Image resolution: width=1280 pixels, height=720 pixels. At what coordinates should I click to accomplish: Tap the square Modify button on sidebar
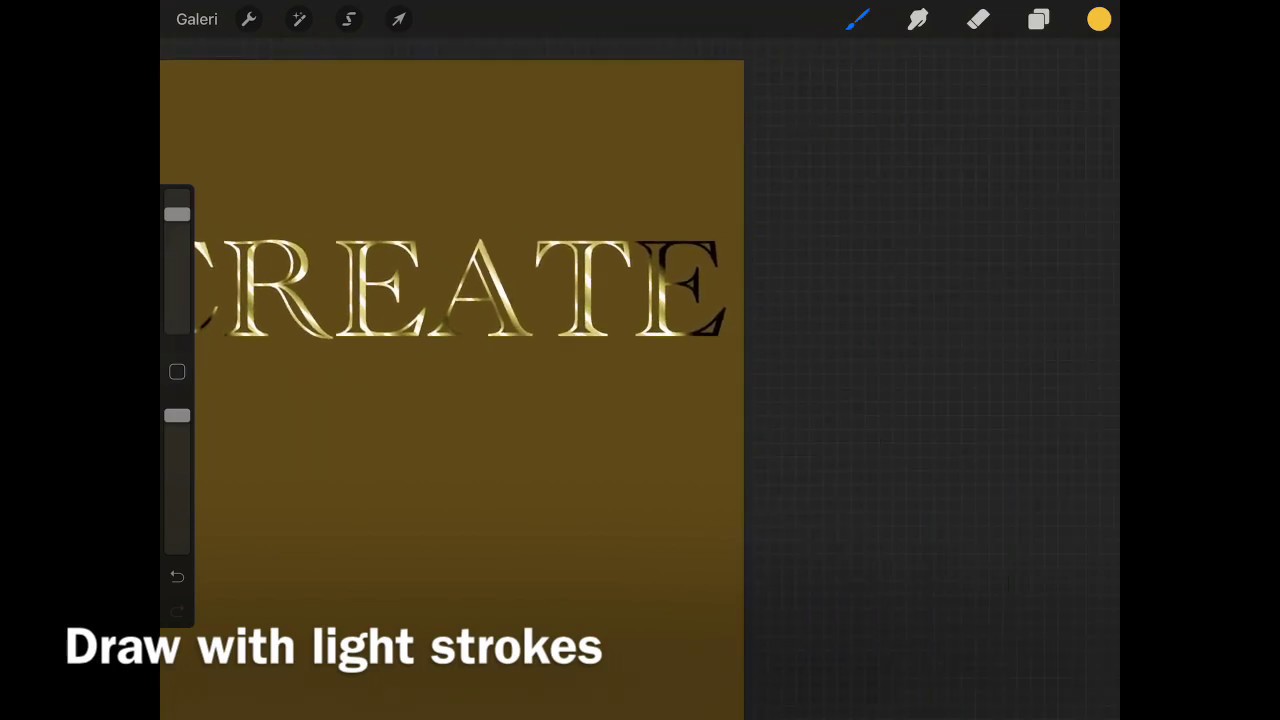(x=177, y=372)
